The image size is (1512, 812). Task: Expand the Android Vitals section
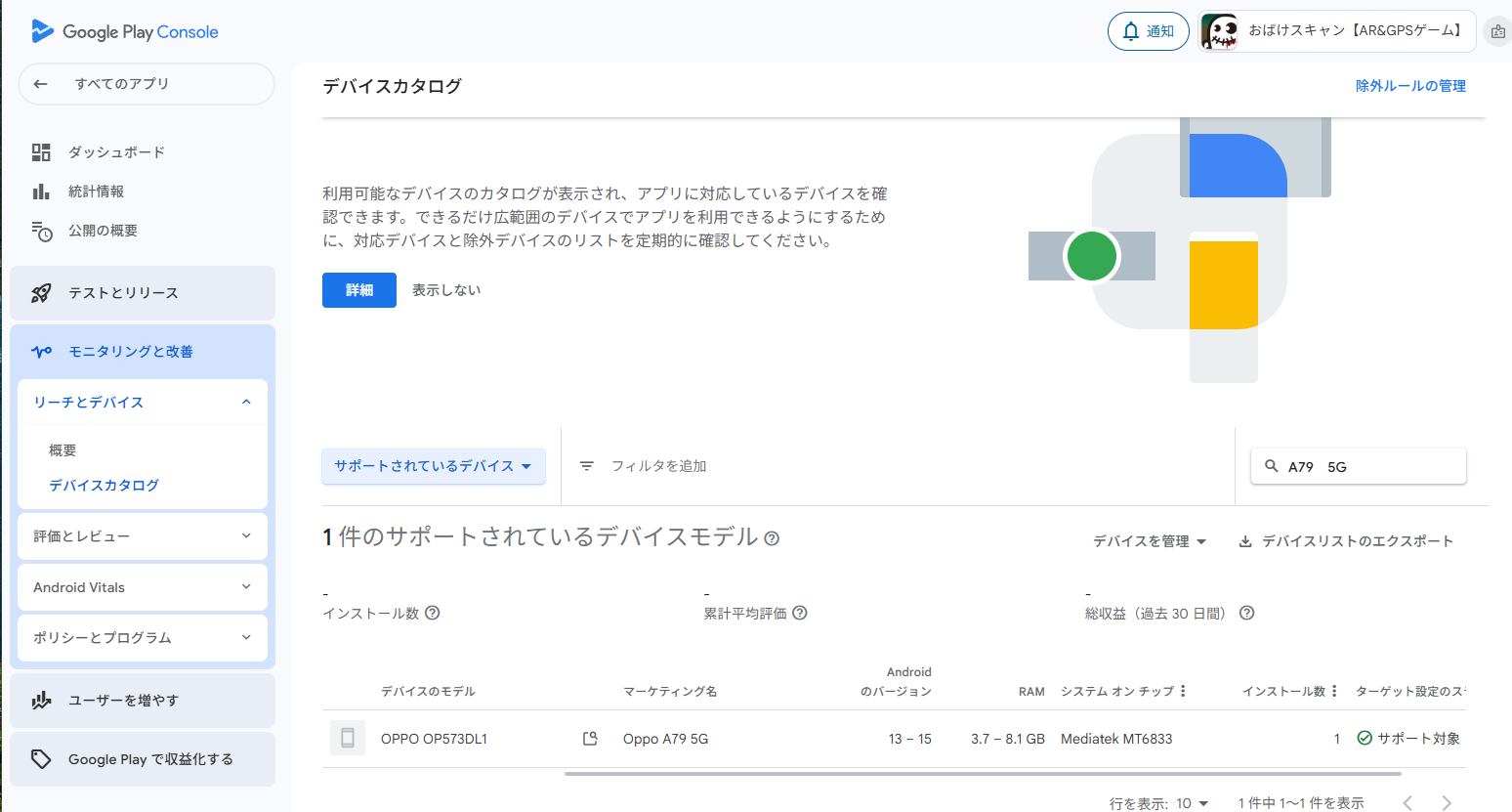(x=246, y=587)
